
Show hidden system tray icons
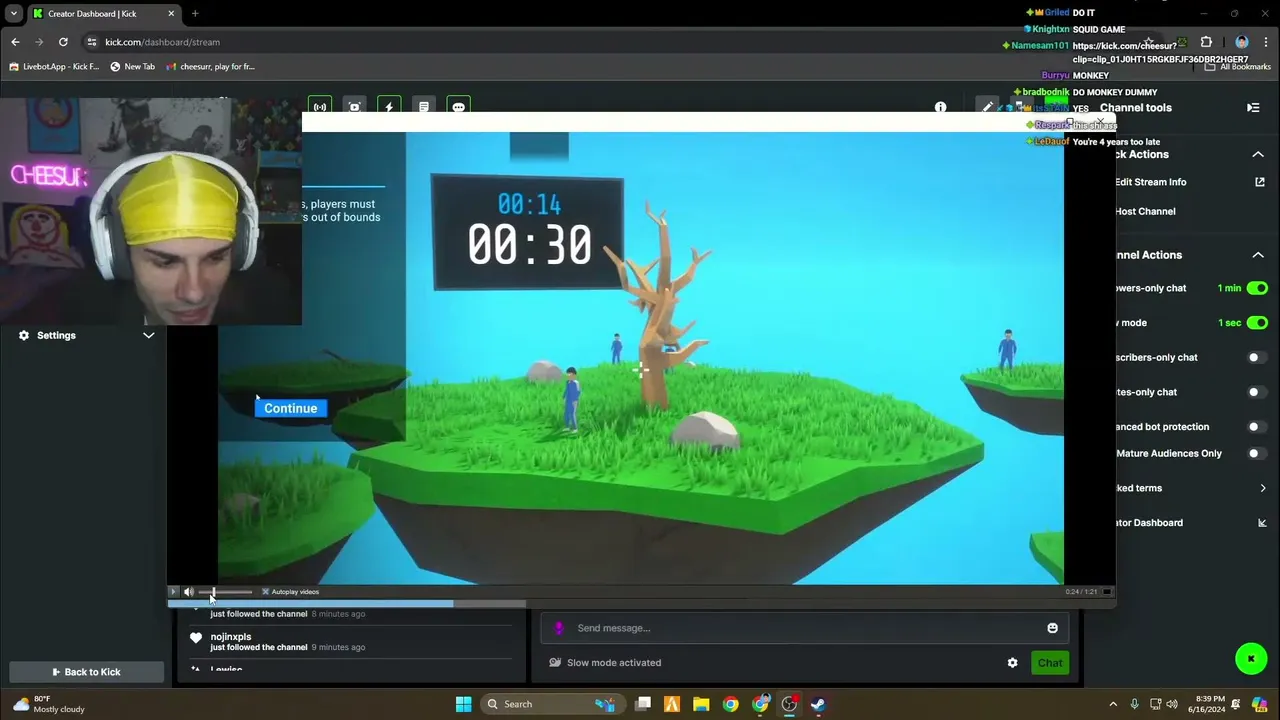point(1112,704)
